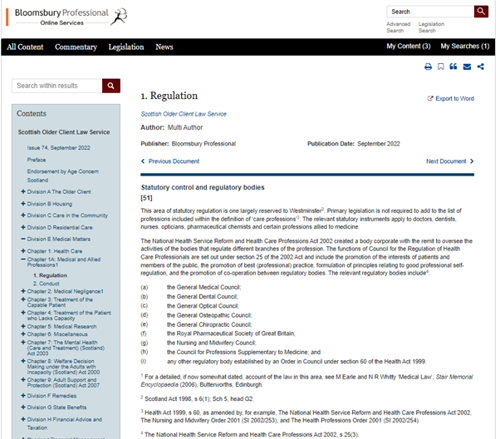Expand Chapter 1: Health Care

(x=23, y=251)
